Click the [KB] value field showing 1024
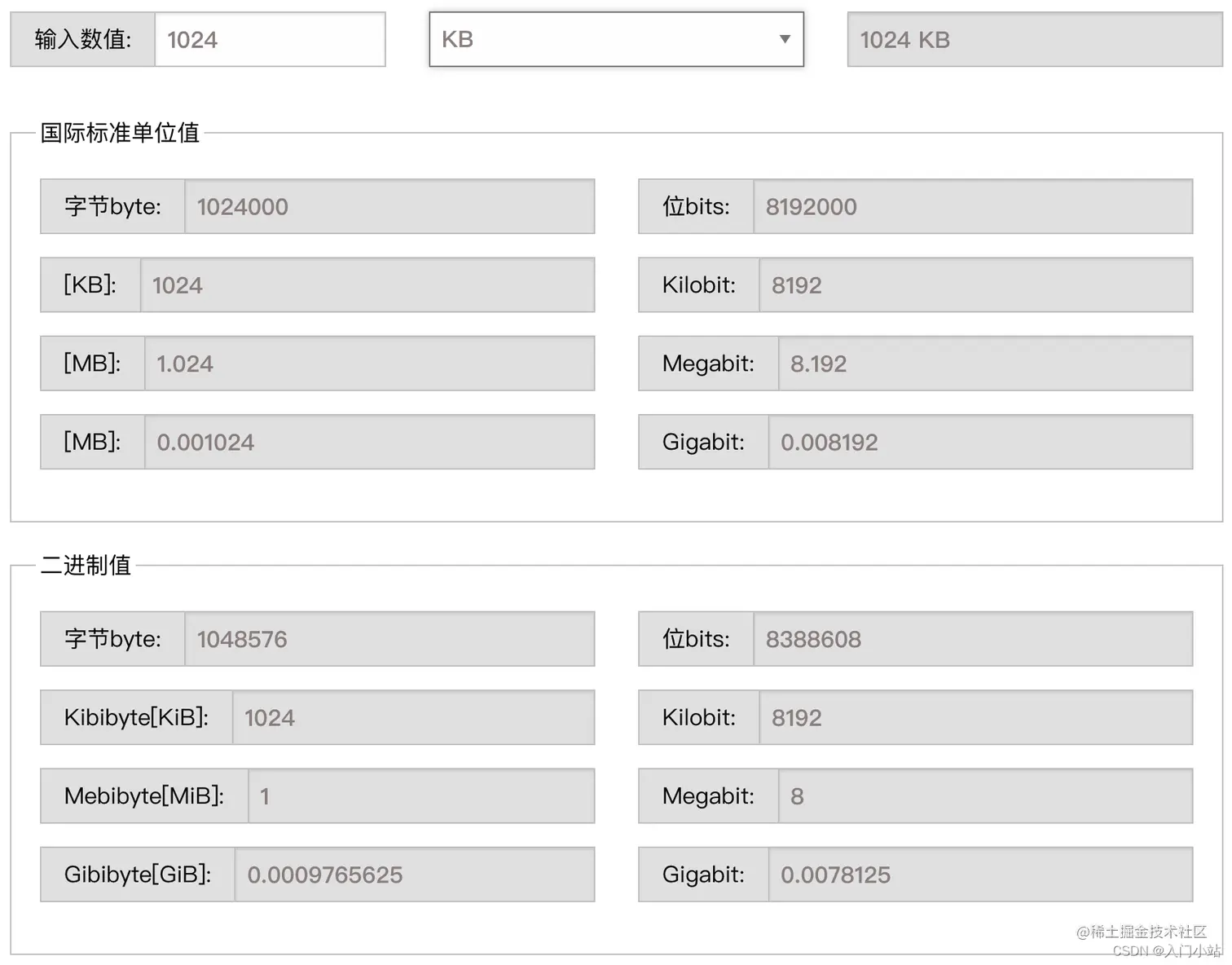The width and height of the screenshot is (1232, 965). tap(367, 285)
